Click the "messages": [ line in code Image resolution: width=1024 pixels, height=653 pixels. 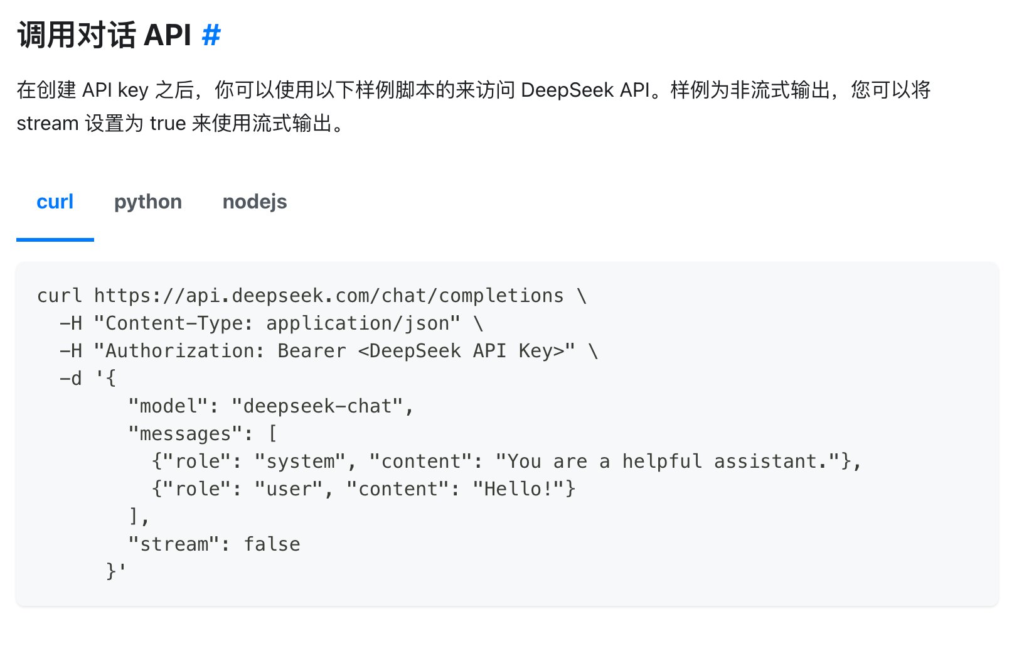[x=202, y=434]
